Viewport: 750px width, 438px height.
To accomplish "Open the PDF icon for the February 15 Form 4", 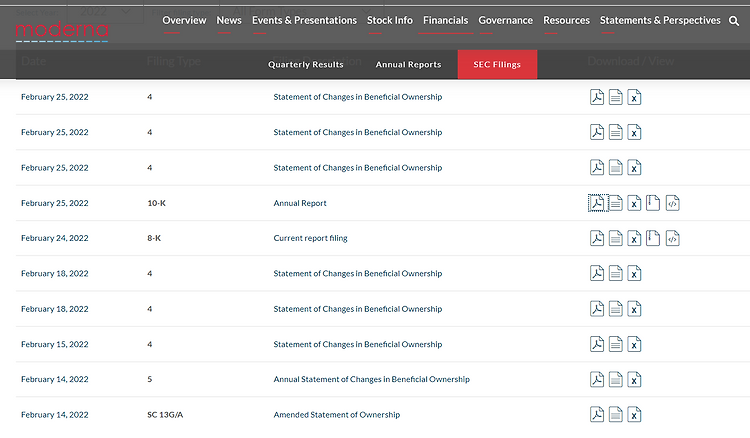I will pos(597,344).
